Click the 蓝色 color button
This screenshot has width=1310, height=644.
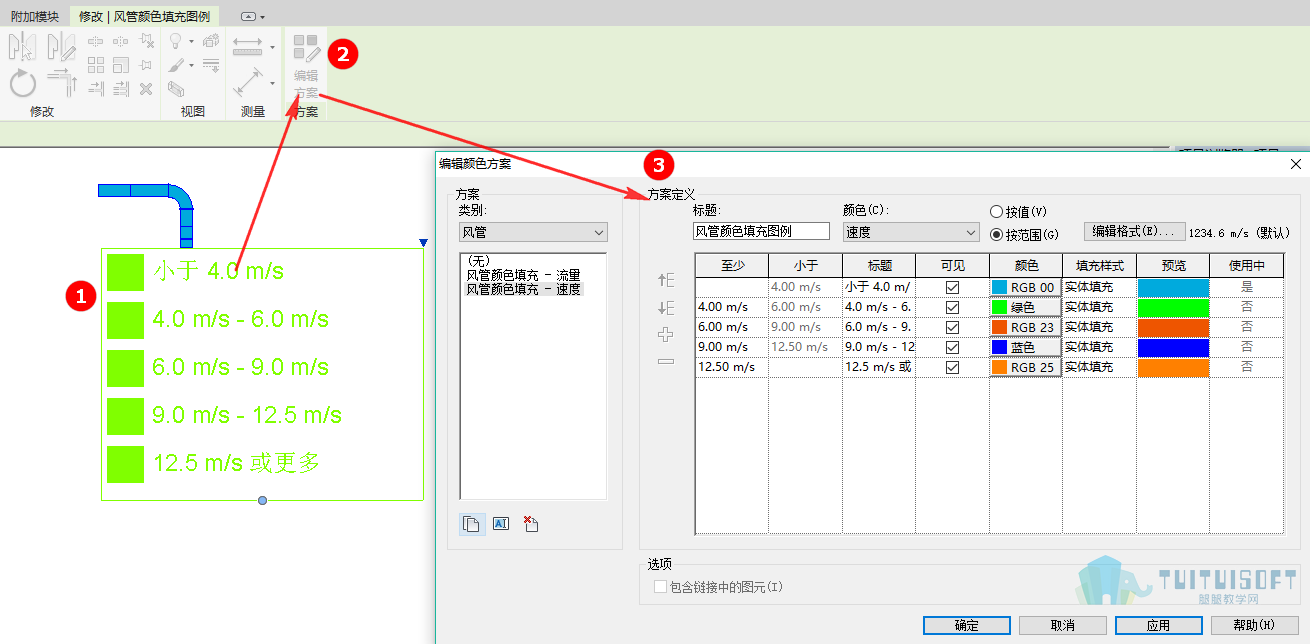click(1025, 347)
